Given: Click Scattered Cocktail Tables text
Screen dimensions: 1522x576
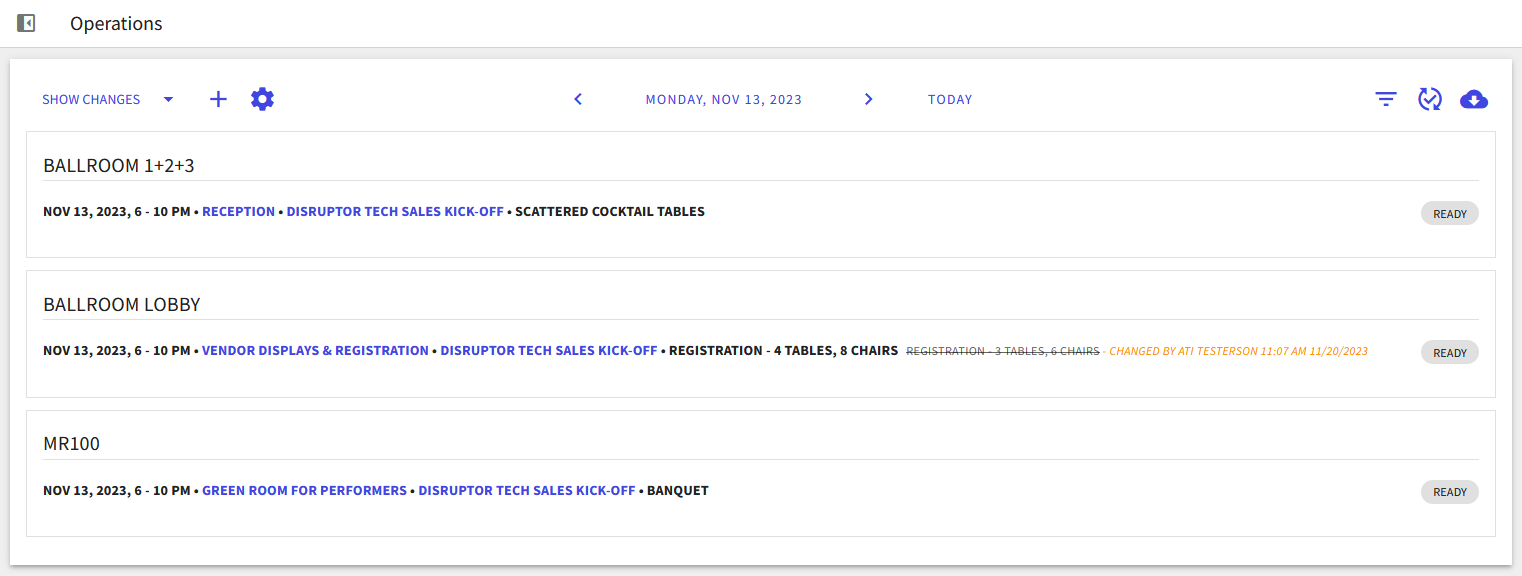Looking at the screenshot, I should [x=610, y=212].
